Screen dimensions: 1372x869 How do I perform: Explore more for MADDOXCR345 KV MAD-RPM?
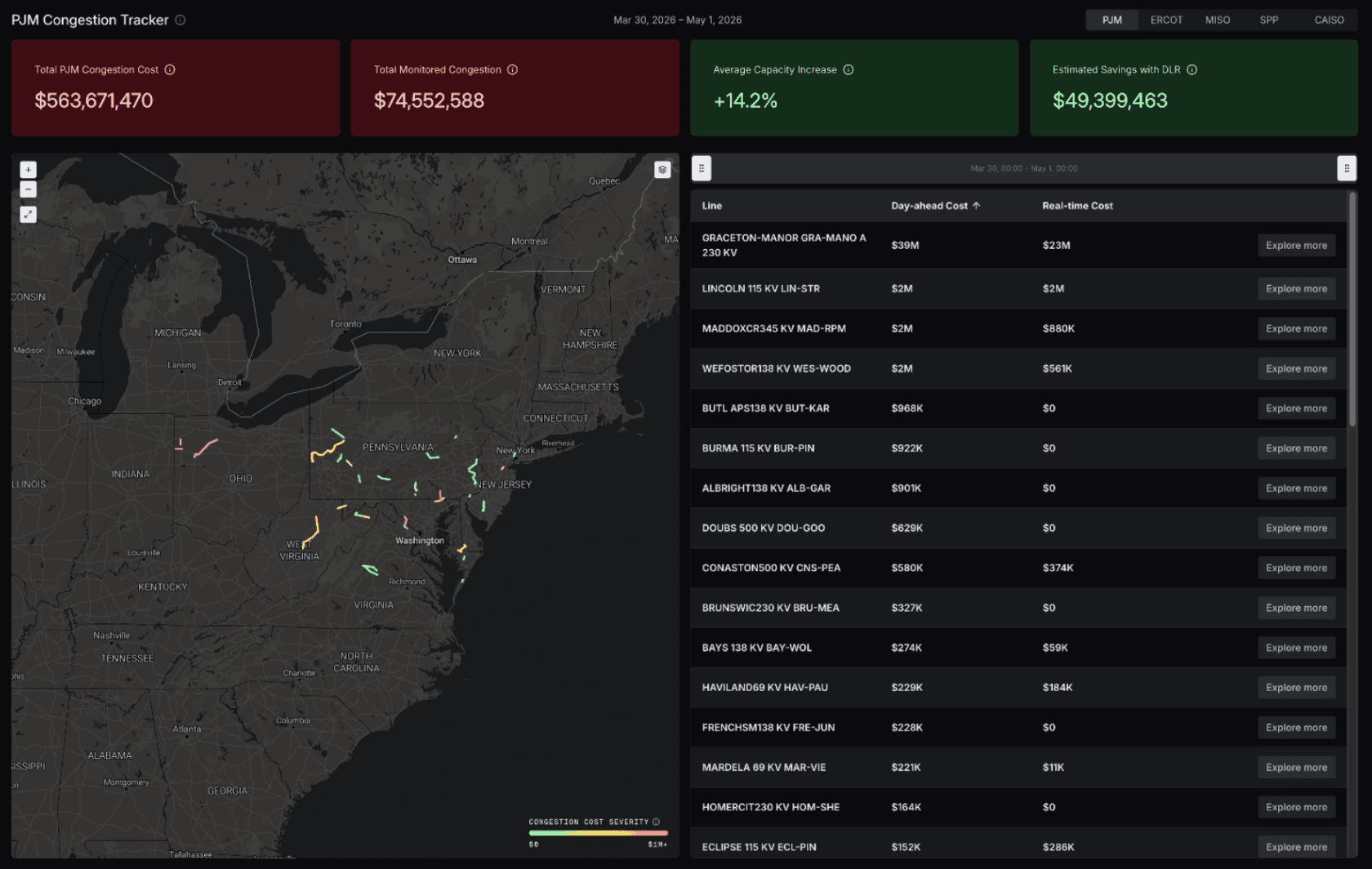tap(1296, 328)
